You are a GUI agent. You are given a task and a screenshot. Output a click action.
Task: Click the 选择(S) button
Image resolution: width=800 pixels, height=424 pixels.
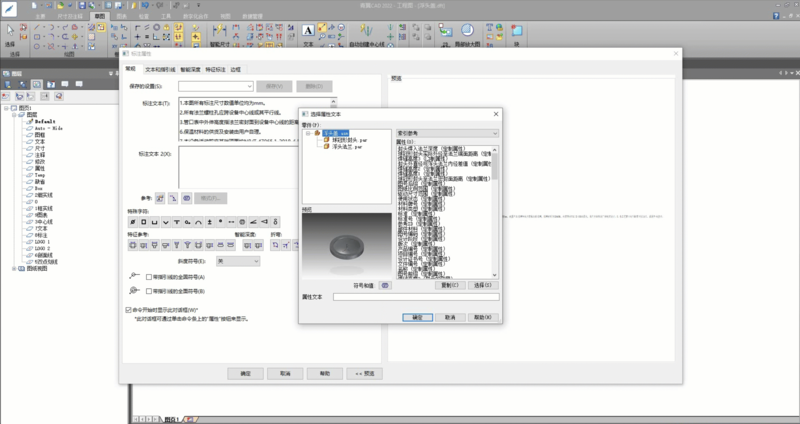tap(481, 284)
